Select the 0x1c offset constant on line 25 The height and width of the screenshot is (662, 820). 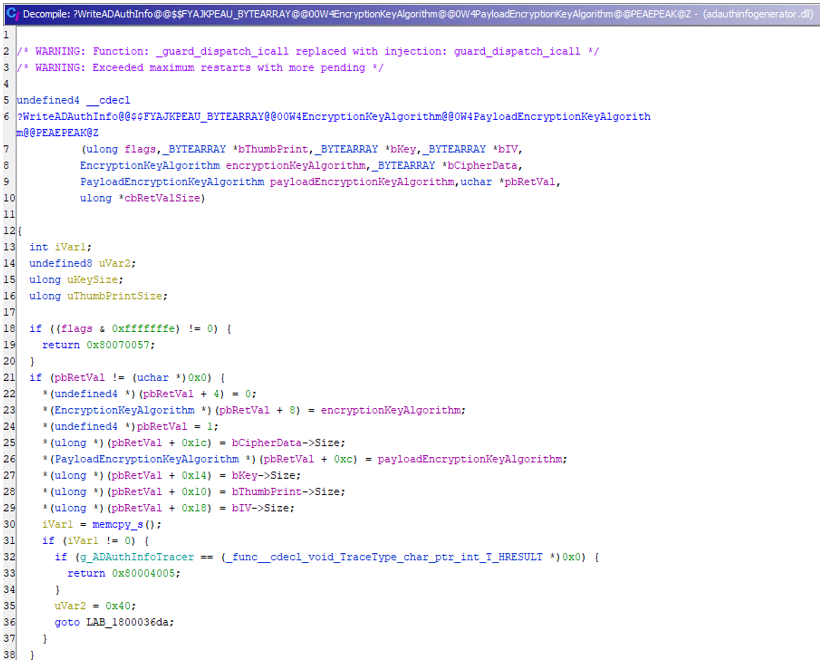point(193,443)
